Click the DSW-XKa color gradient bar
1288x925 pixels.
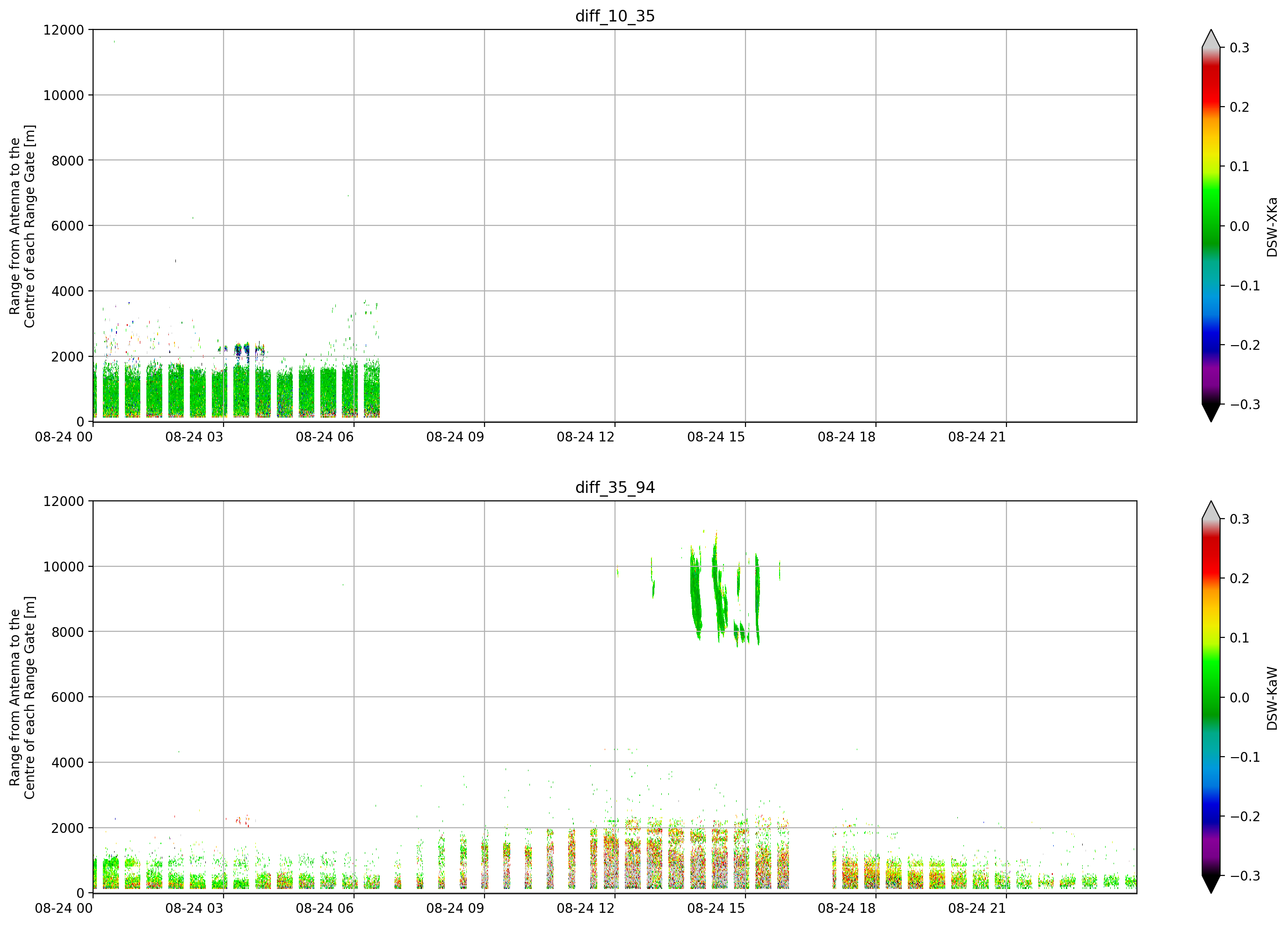(x=1211, y=226)
